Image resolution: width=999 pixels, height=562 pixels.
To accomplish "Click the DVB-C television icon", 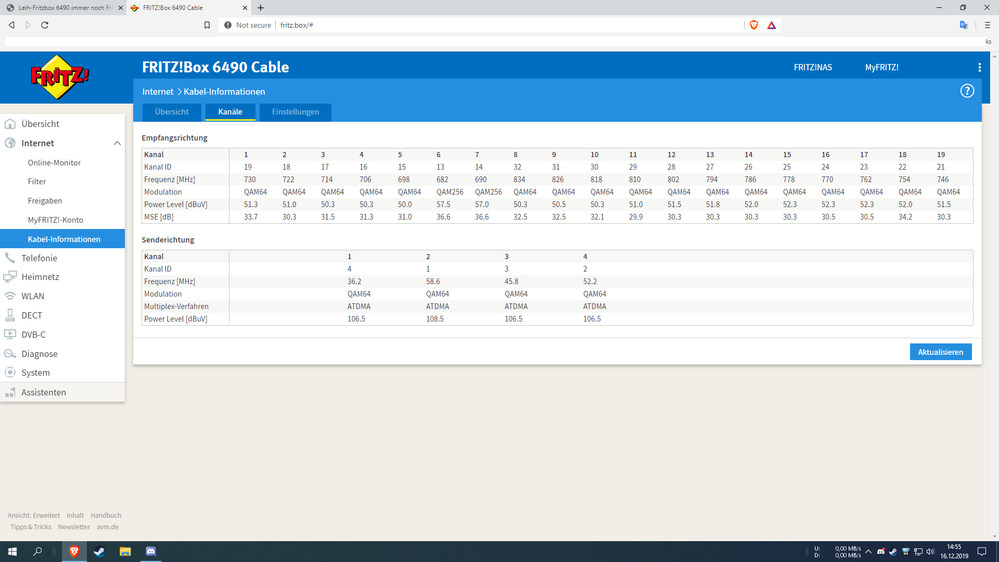I will tap(10, 335).
